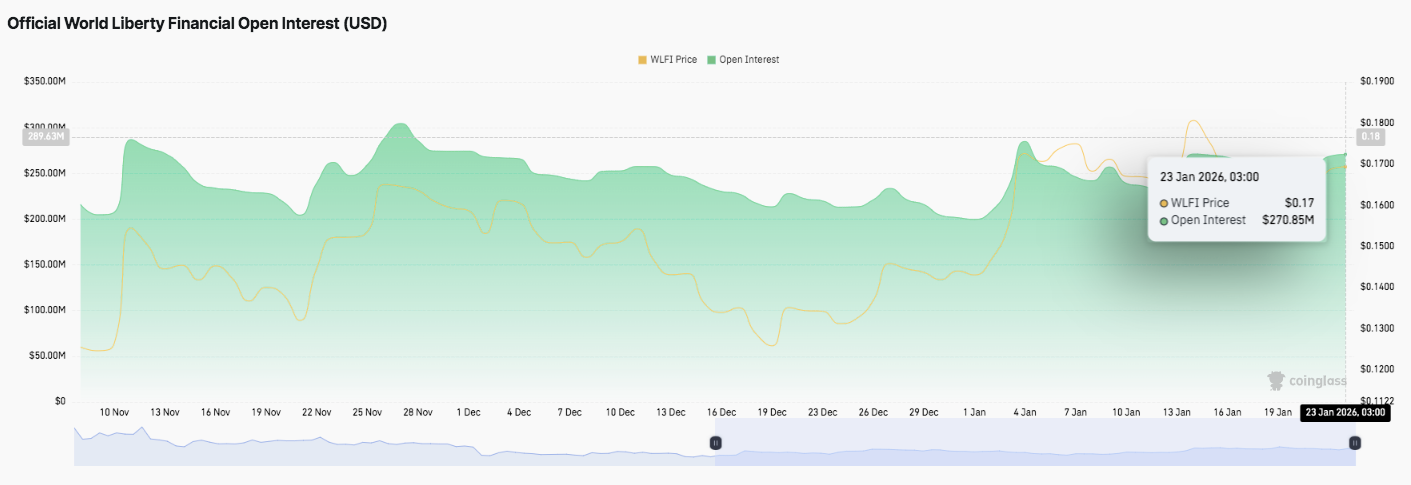Screen dimensions: 1411x485
Task: Click the 4 Jan date on the x-axis
Action: [x=1024, y=412]
